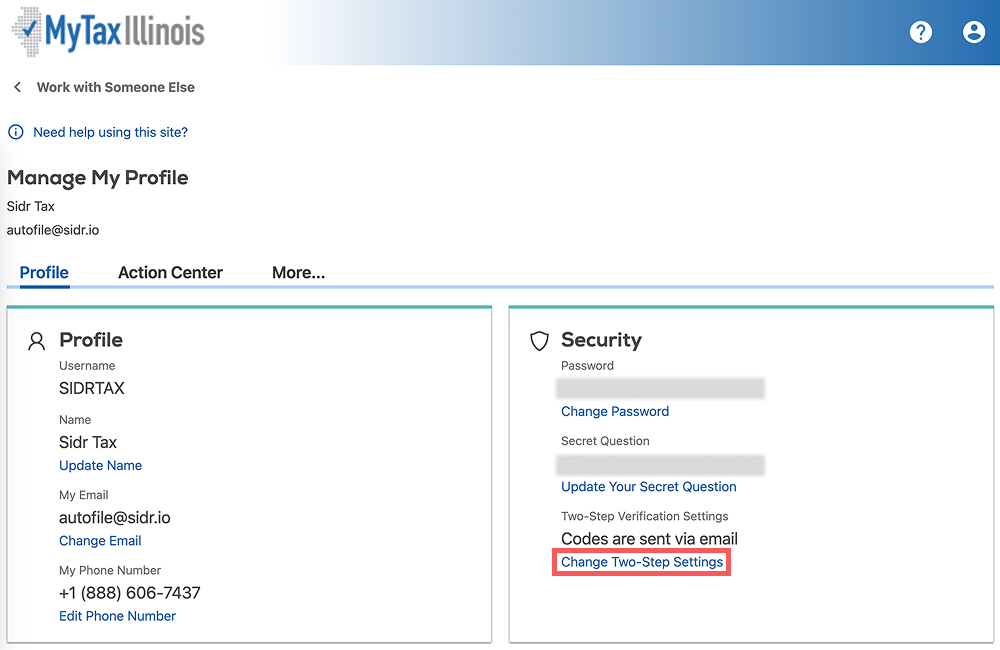Click the Sidr Tax name under Name label
Screen dimensions: 1000x650
click(88, 442)
